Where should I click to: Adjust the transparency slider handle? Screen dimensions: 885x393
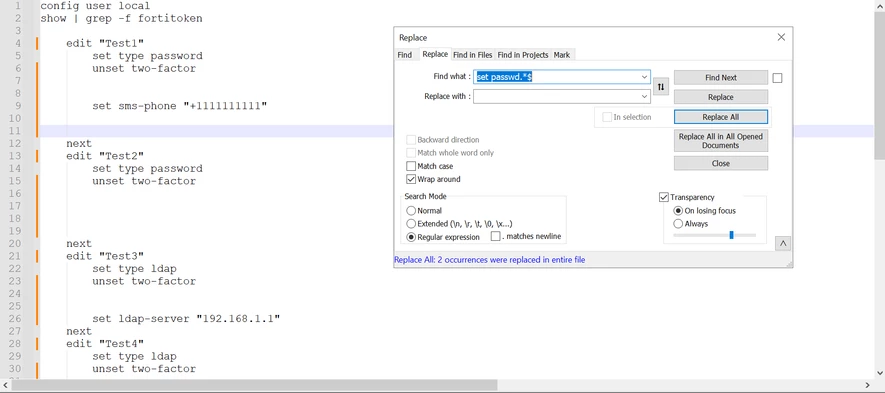[x=731, y=235]
